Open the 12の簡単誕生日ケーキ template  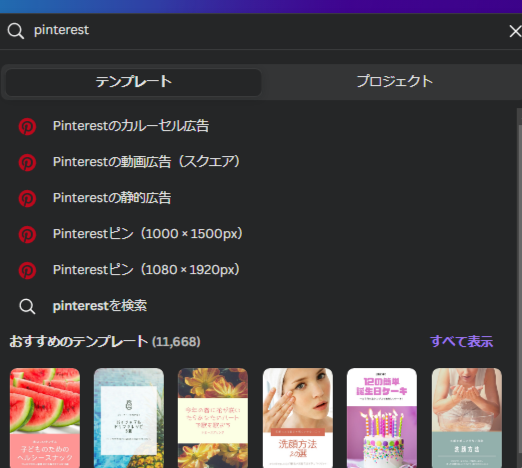click(x=382, y=418)
